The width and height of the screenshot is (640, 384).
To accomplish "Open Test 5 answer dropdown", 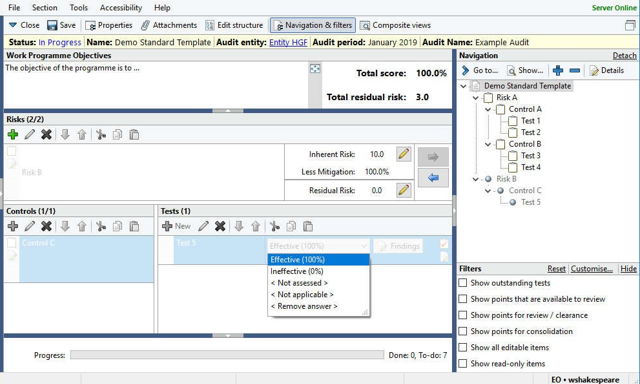I will click(318, 246).
